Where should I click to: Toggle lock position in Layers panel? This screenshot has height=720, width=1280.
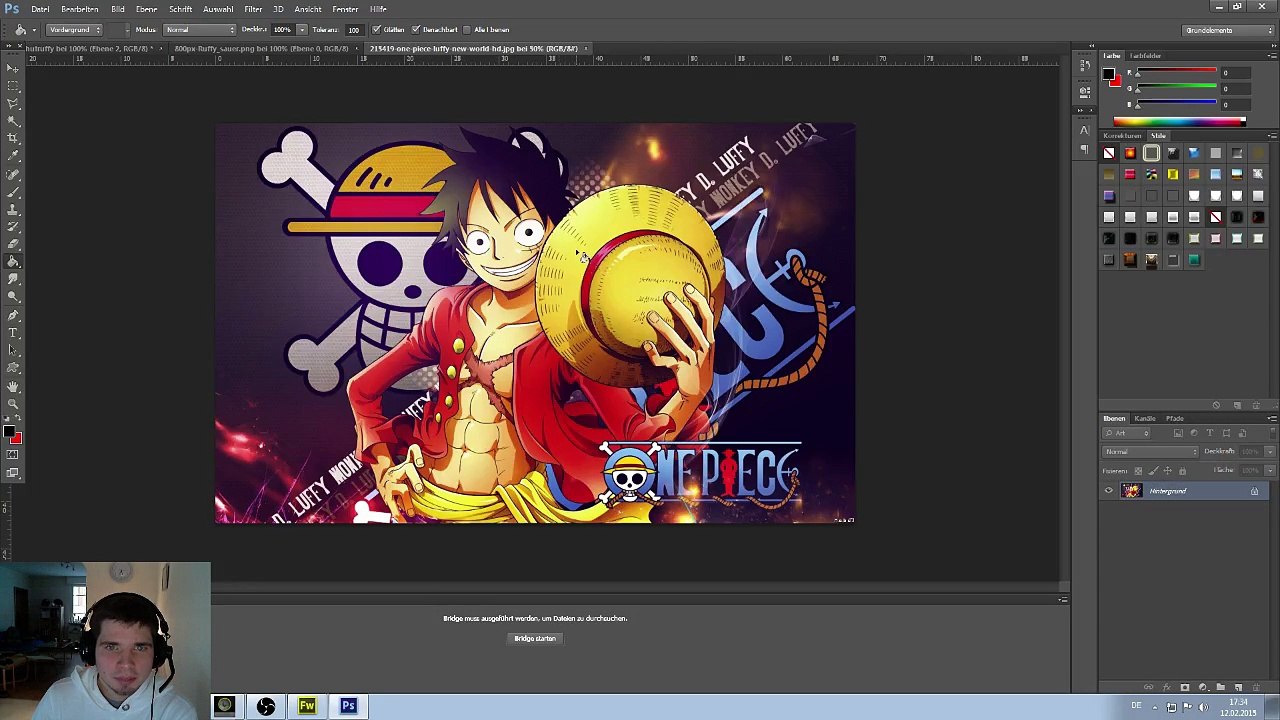click(x=1167, y=471)
